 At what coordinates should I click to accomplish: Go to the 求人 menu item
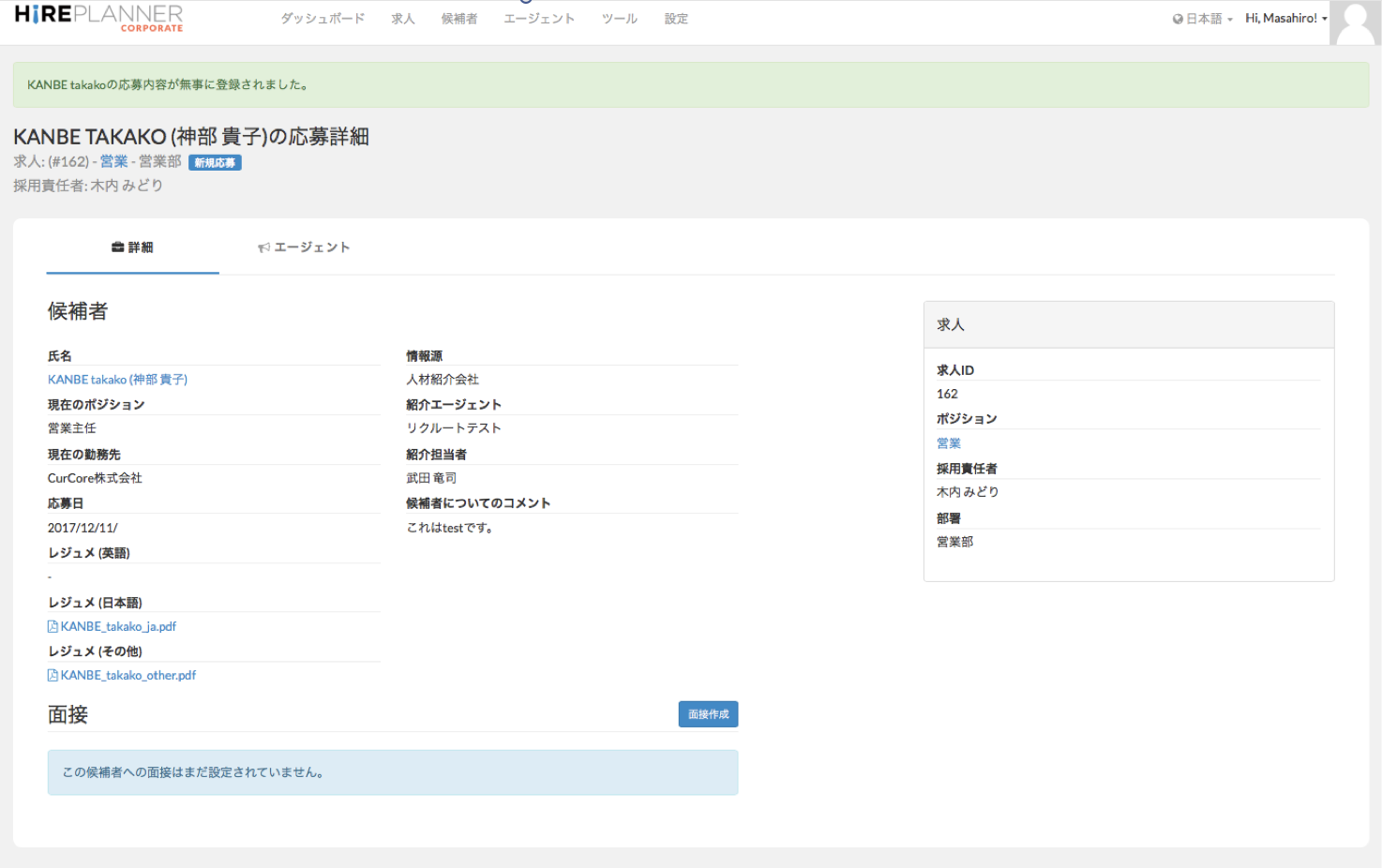pyautogui.click(x=403, y=19)
